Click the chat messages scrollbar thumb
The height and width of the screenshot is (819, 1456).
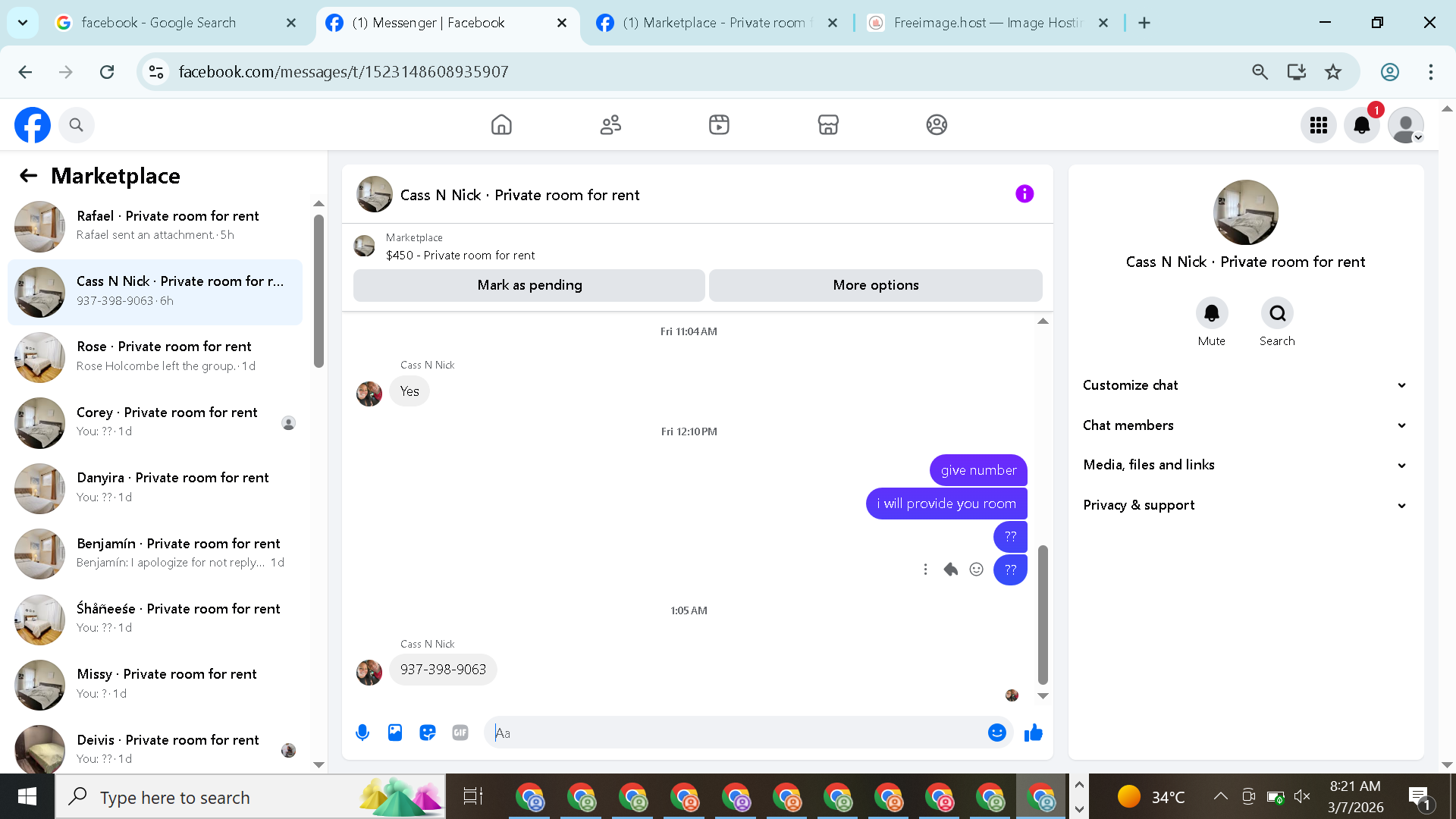tap(1043, 614)
